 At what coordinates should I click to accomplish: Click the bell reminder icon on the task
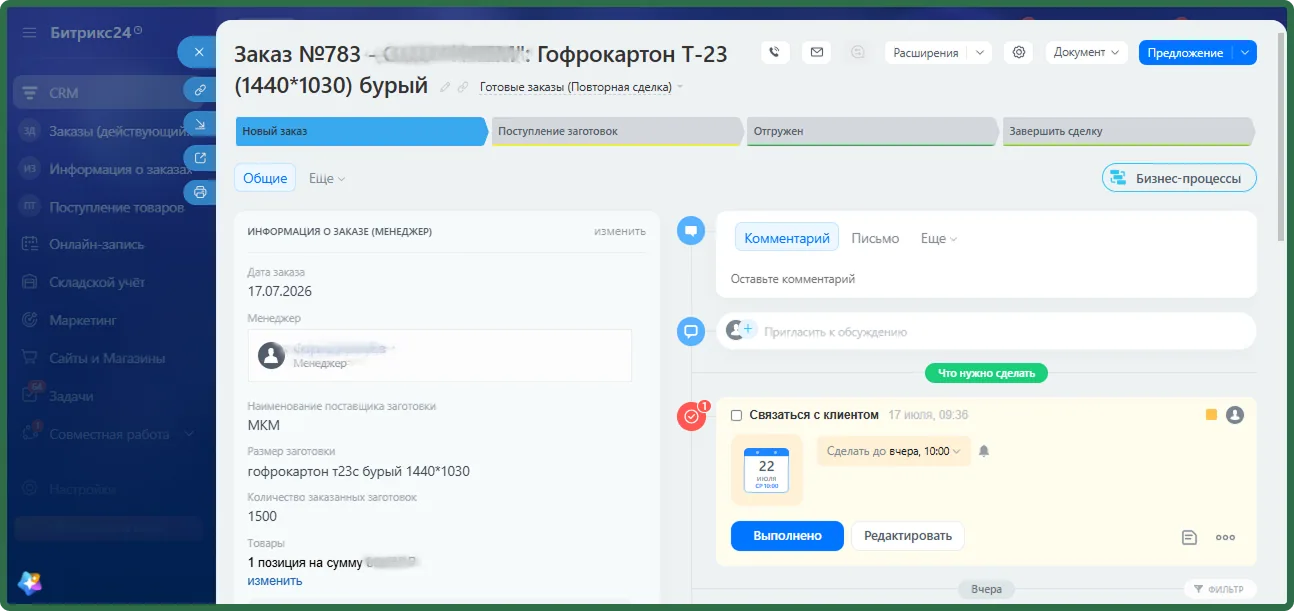tap(984, 451)
